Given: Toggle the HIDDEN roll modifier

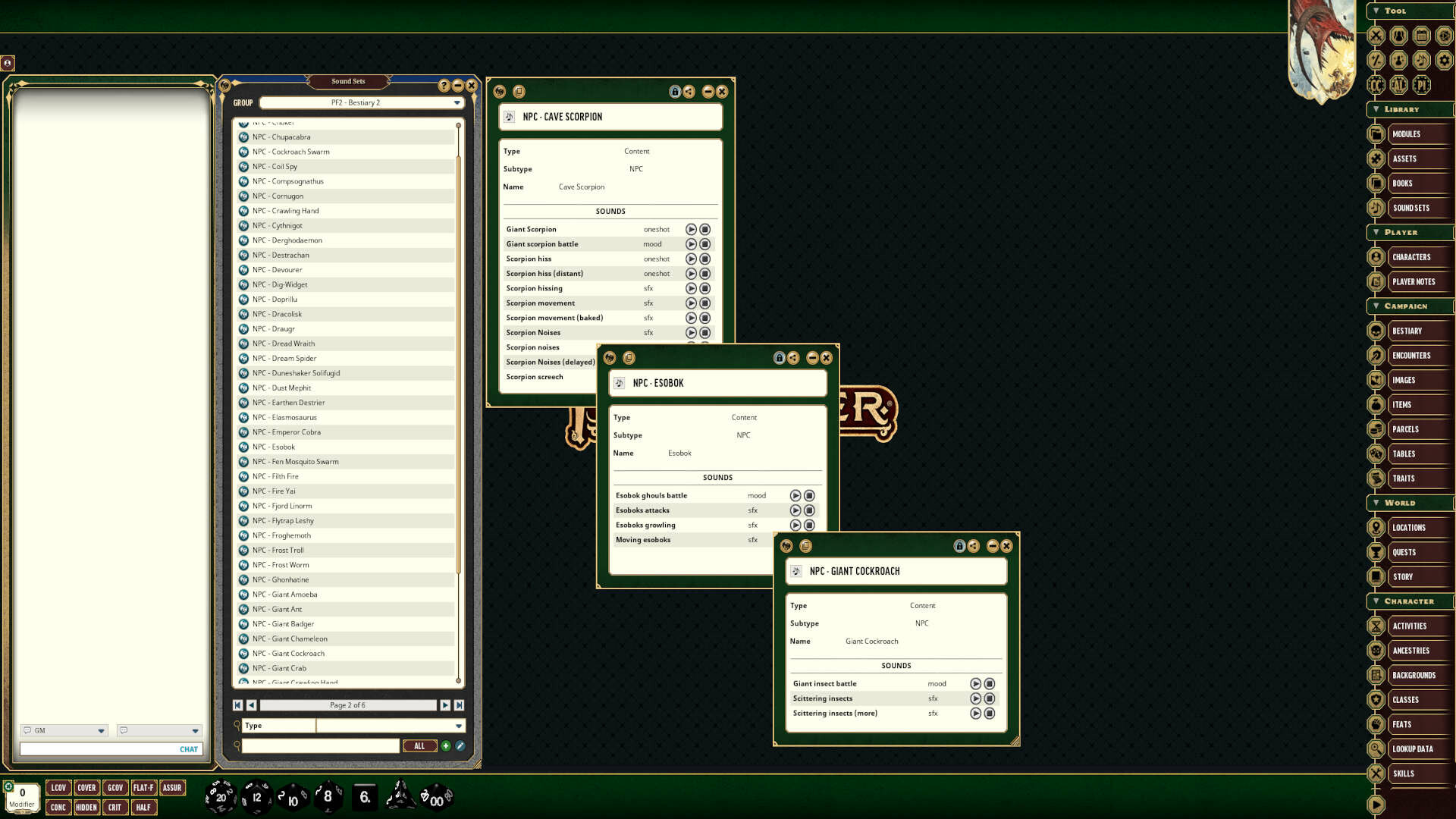Looking at the screenshot, I should [86, 807].
